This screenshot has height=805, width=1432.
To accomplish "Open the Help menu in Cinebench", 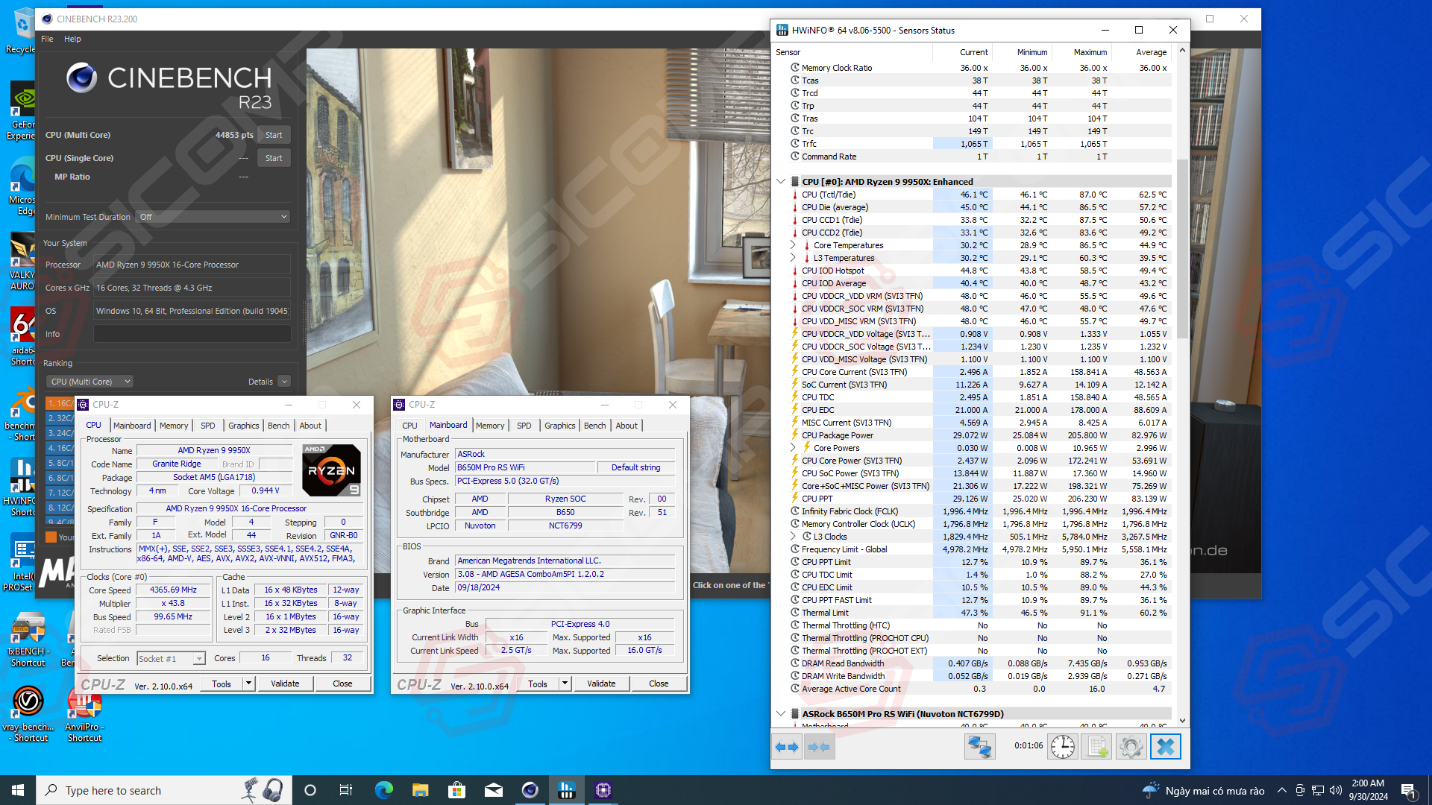I will (73, 39).
